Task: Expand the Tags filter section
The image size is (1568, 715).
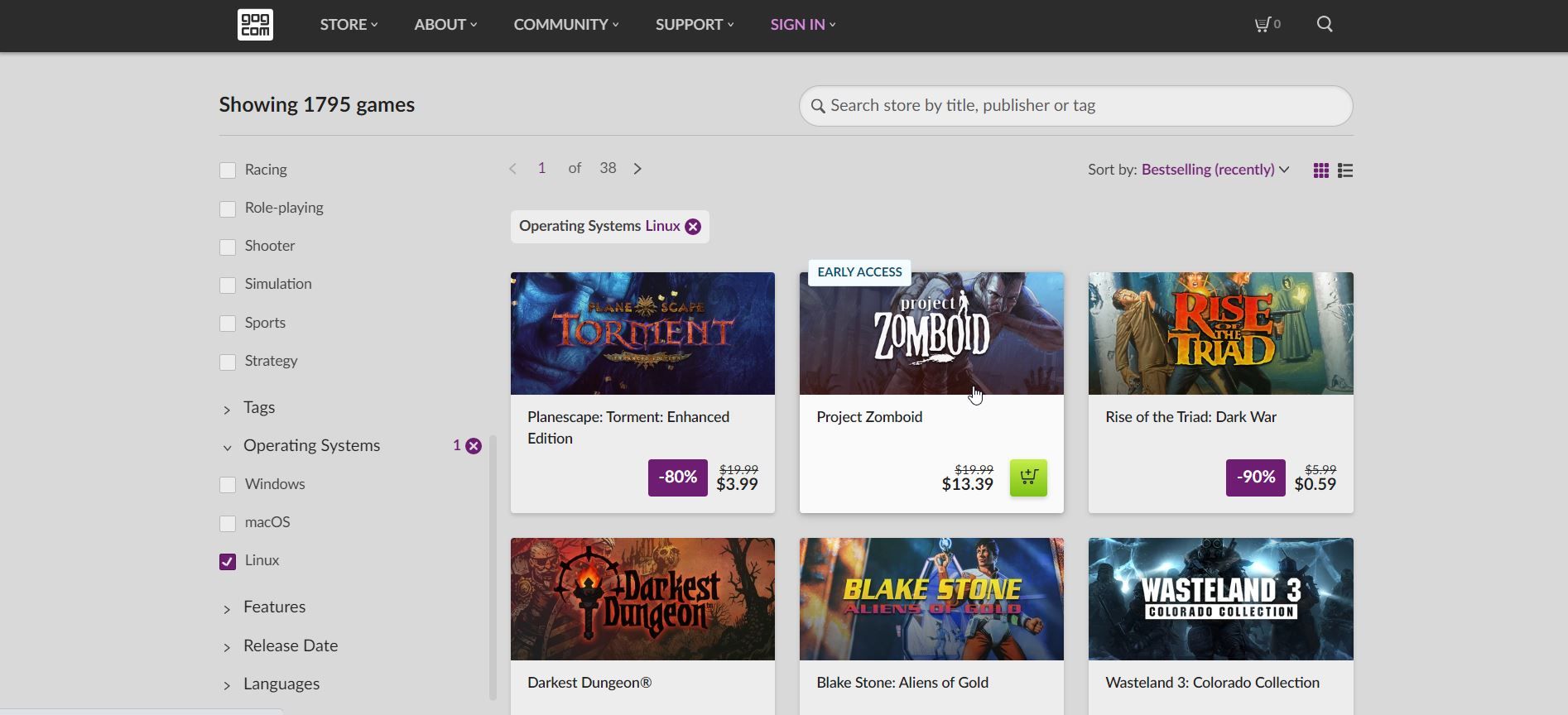Action: pos(258,408)
